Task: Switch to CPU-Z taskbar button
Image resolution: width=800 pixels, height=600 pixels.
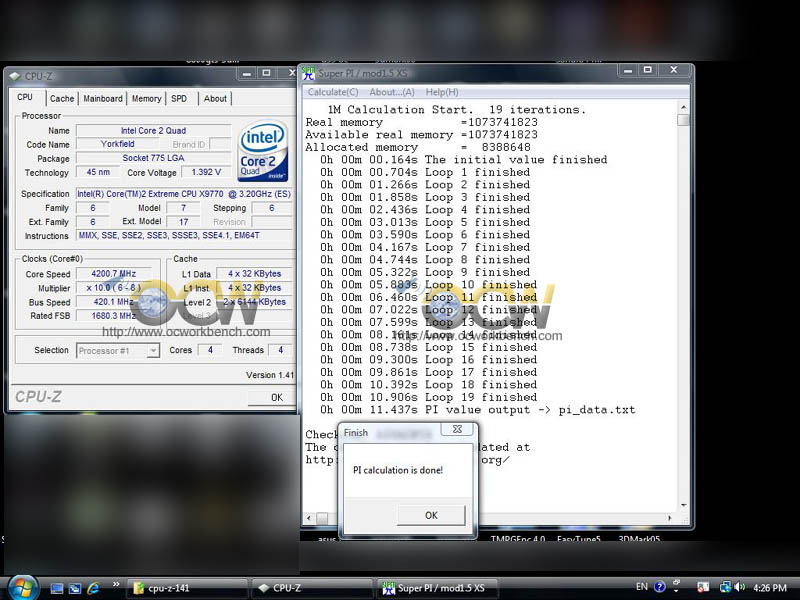Action: 312,588
